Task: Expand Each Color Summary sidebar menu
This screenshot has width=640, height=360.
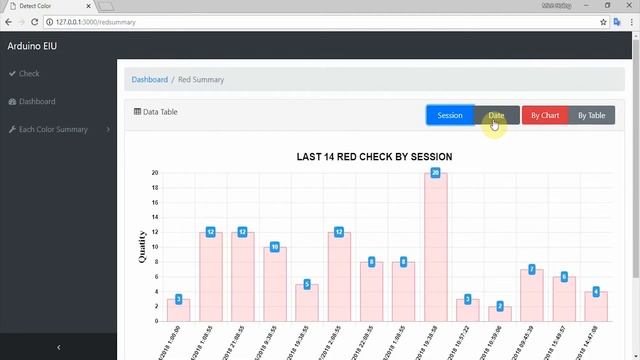Action: click(58, 129)
